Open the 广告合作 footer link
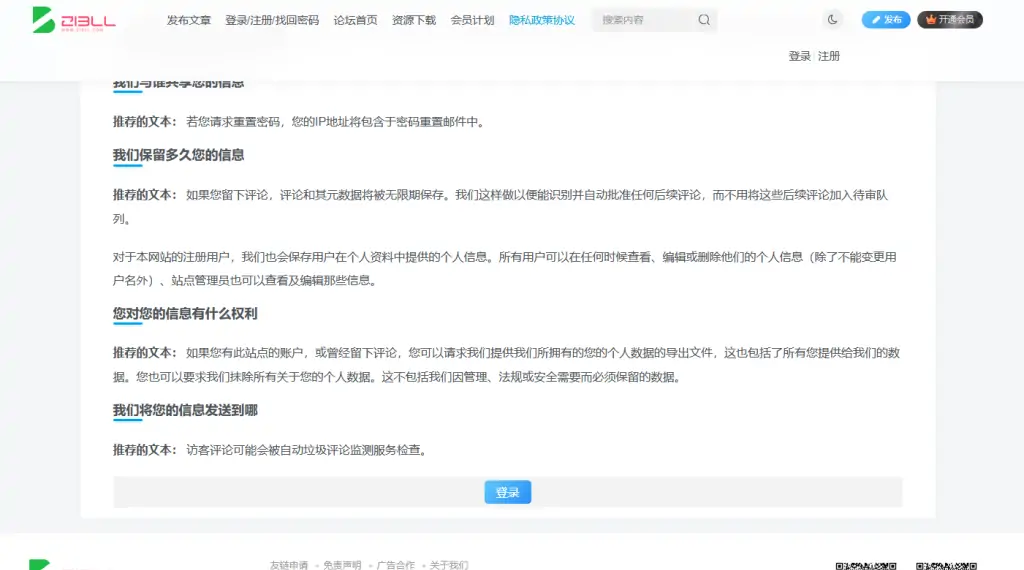This screenshot has width=1024, height=570. point(395,565)
